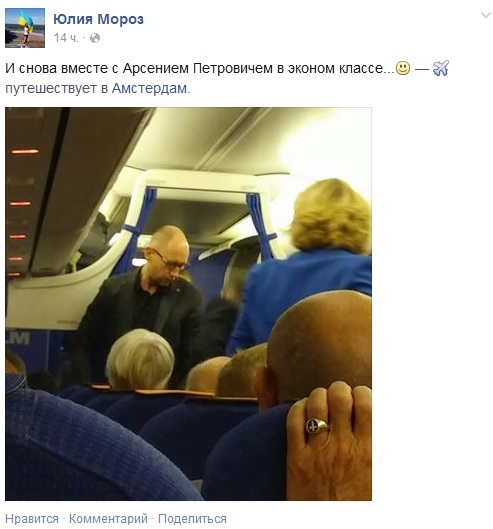
Task: Like the post with Нравится
Action: coord(32,519)
